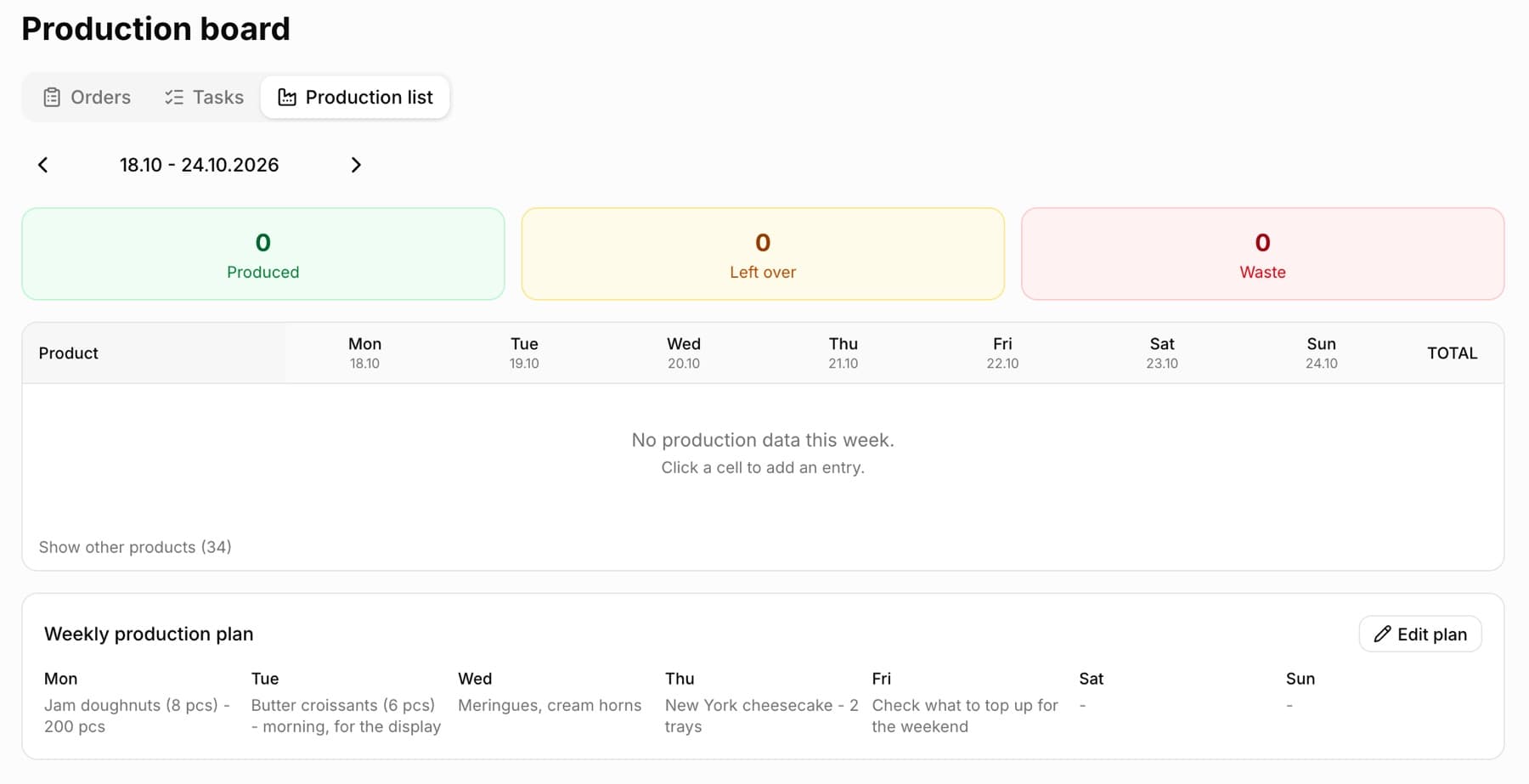Click the Jam doughnuts plan note
The width and height of the screenshot is (1529, 784).
point(138,716)
